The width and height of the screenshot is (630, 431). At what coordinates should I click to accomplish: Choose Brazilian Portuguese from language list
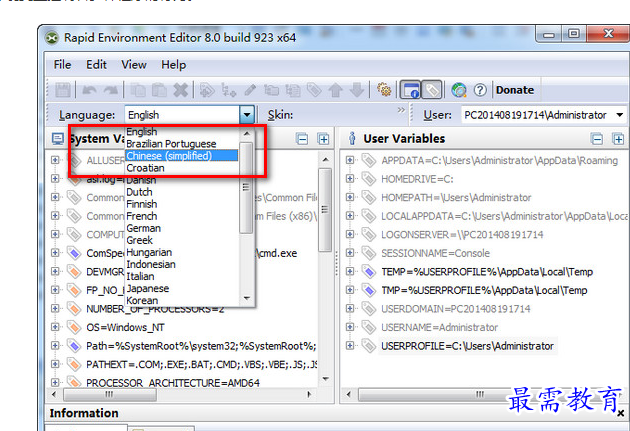[182, 144]
